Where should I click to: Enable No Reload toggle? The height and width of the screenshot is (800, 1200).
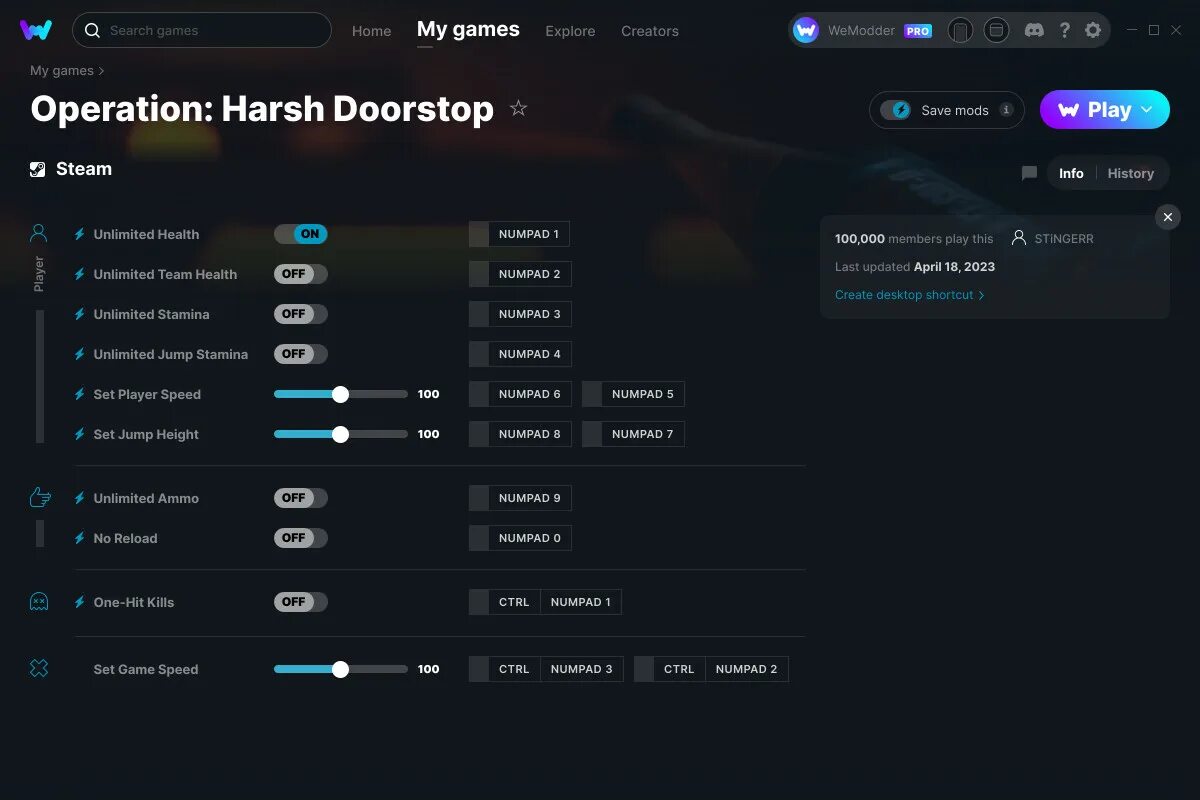[x=301, y=538]
